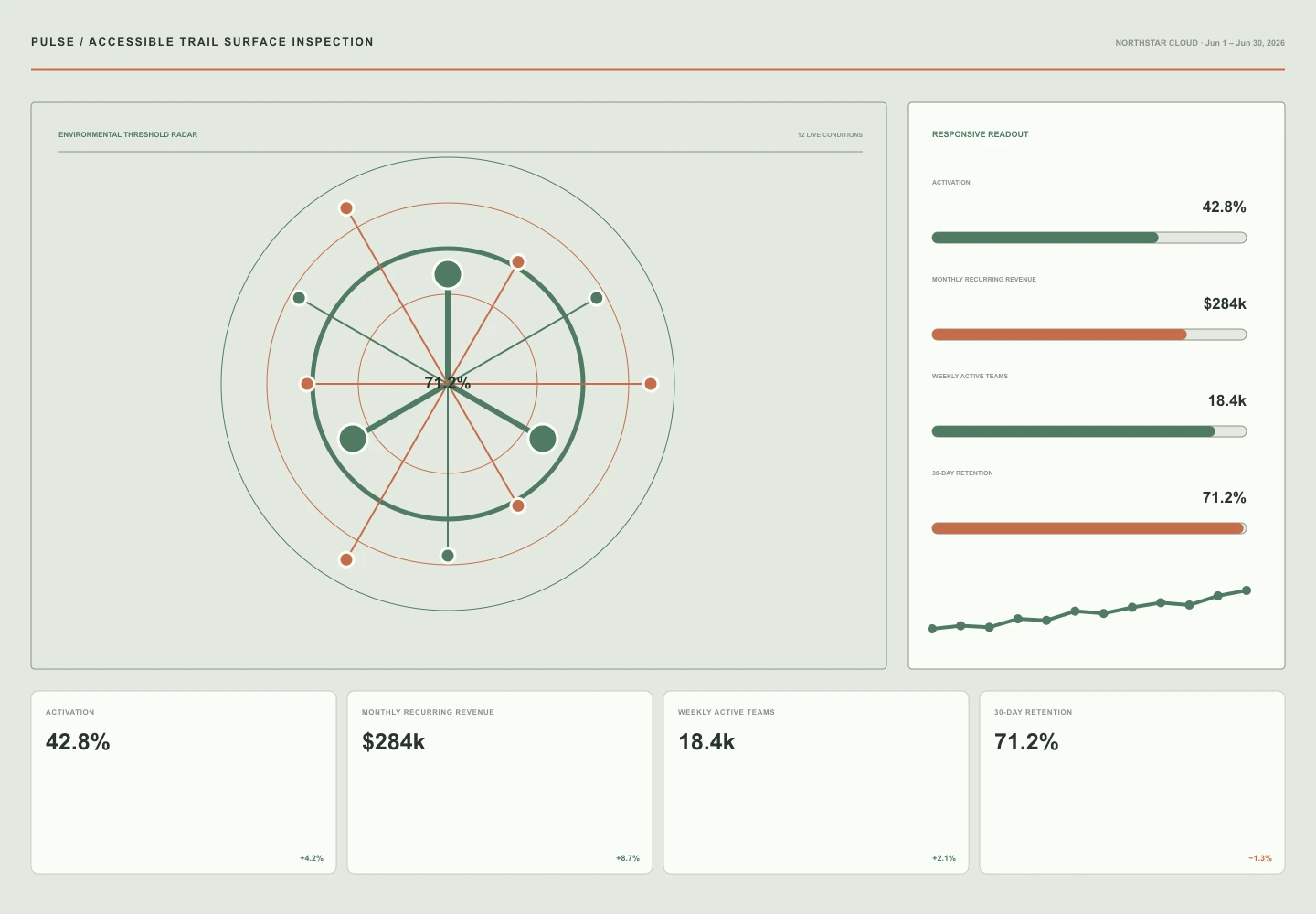Click the 18.4k value in Responsive Readout

1227,401
